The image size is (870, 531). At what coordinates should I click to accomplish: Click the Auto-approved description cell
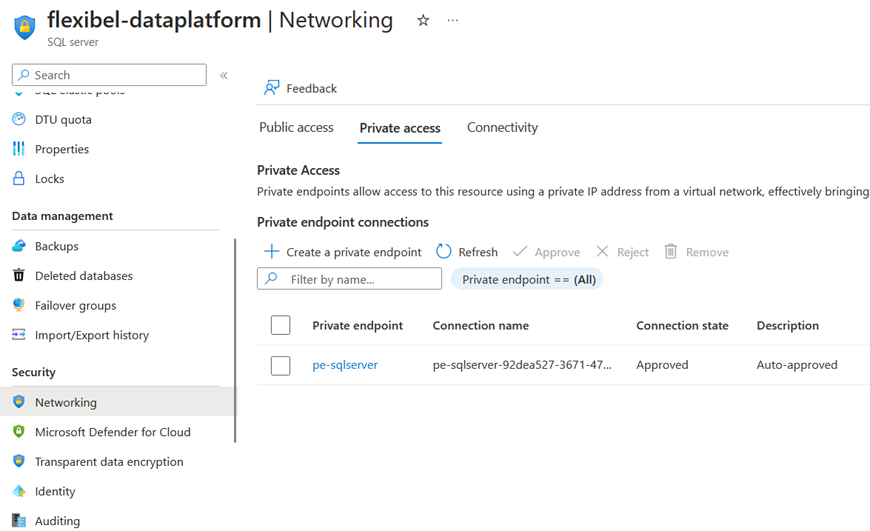(x=797, y=365)
